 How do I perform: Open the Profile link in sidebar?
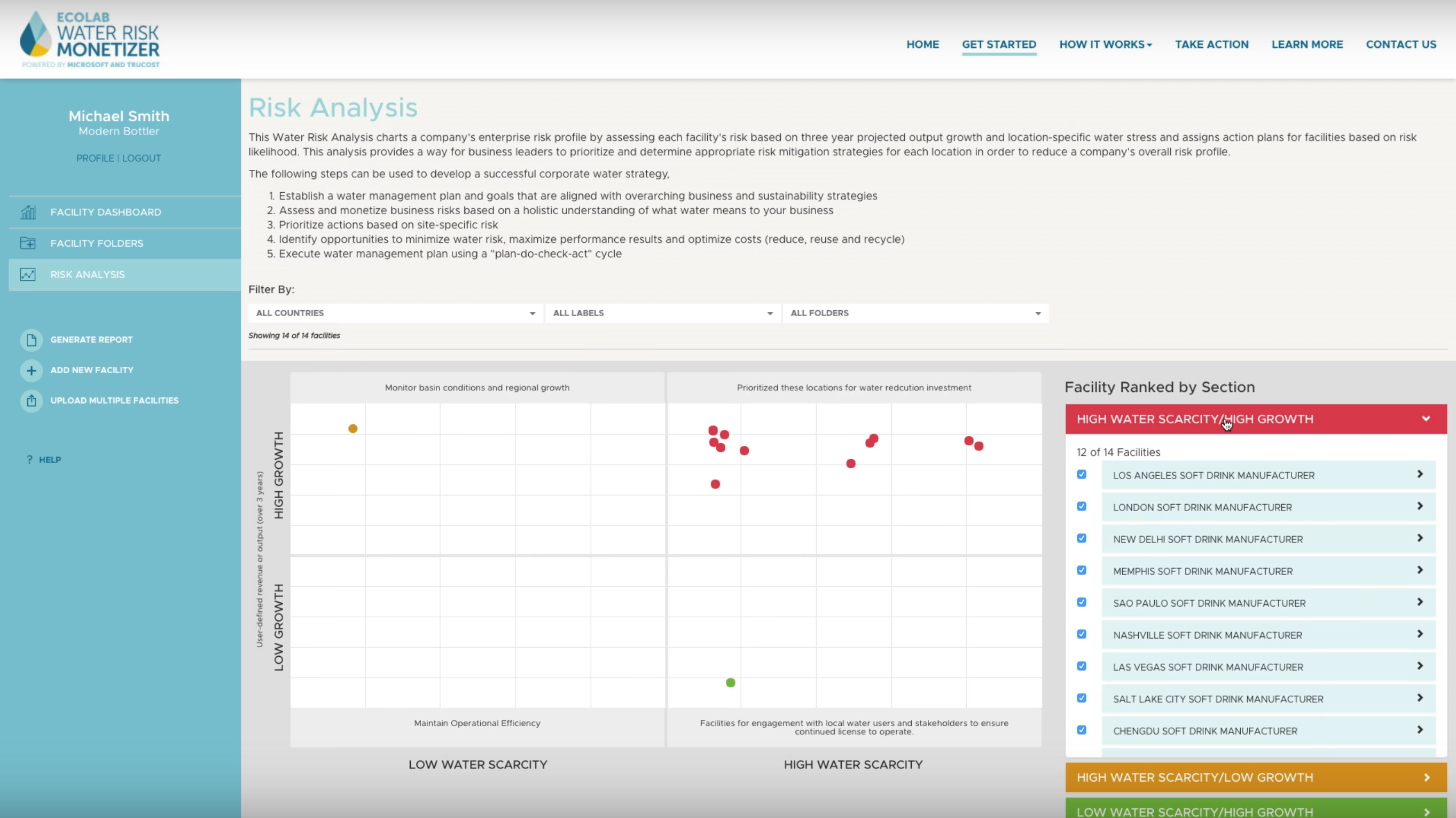[x=95, y=158]
